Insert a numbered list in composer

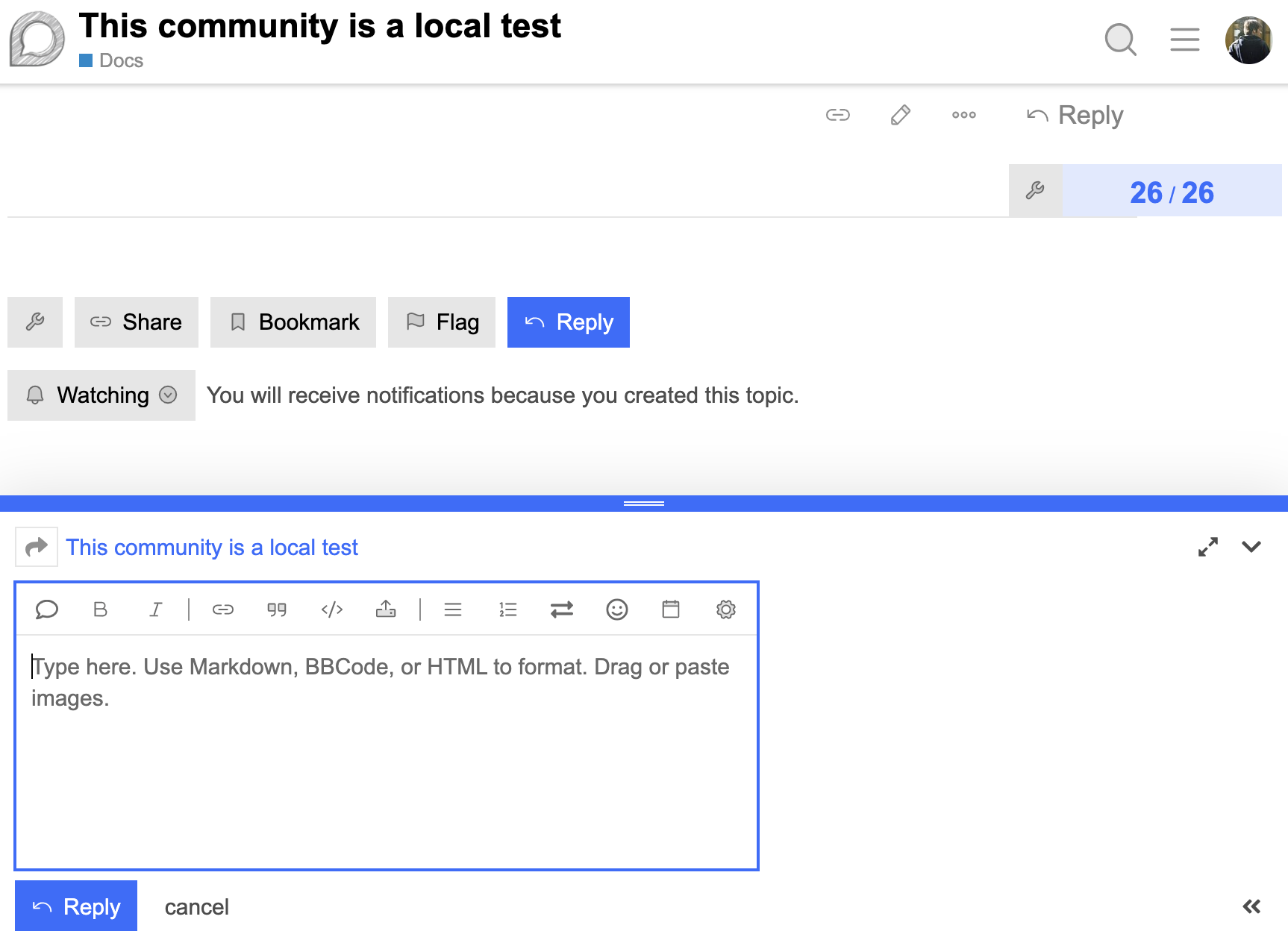click(x=508, y=609)
